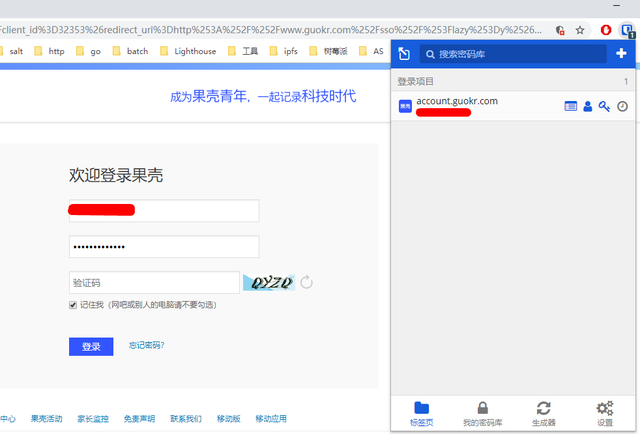Image resolution: width=640 pixels, height=434 pixels.
Task: Click the red Opera-style extension icon
Action: pos(606,30)
